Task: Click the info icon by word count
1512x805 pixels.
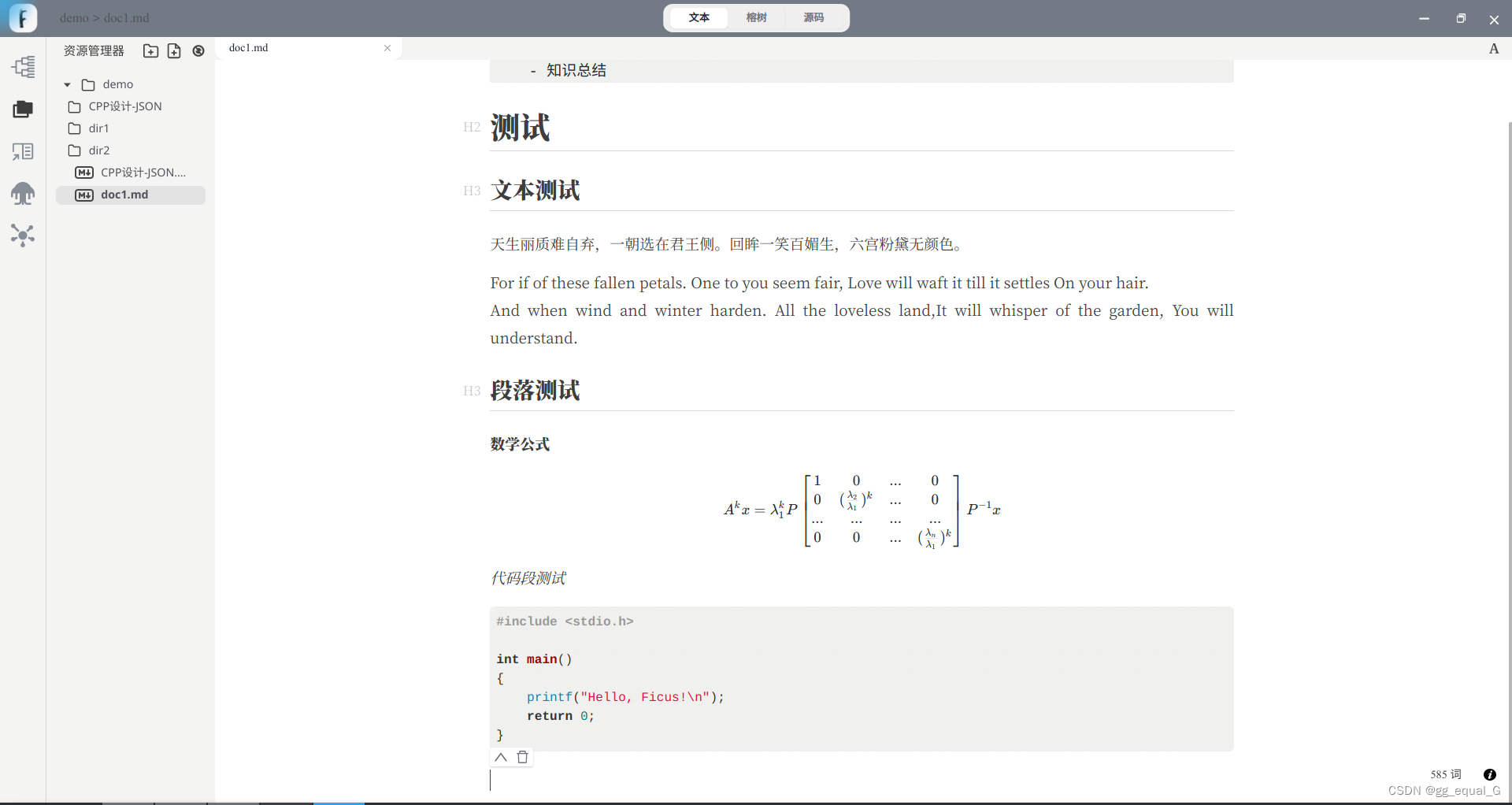Action: tap(1489, 774)
